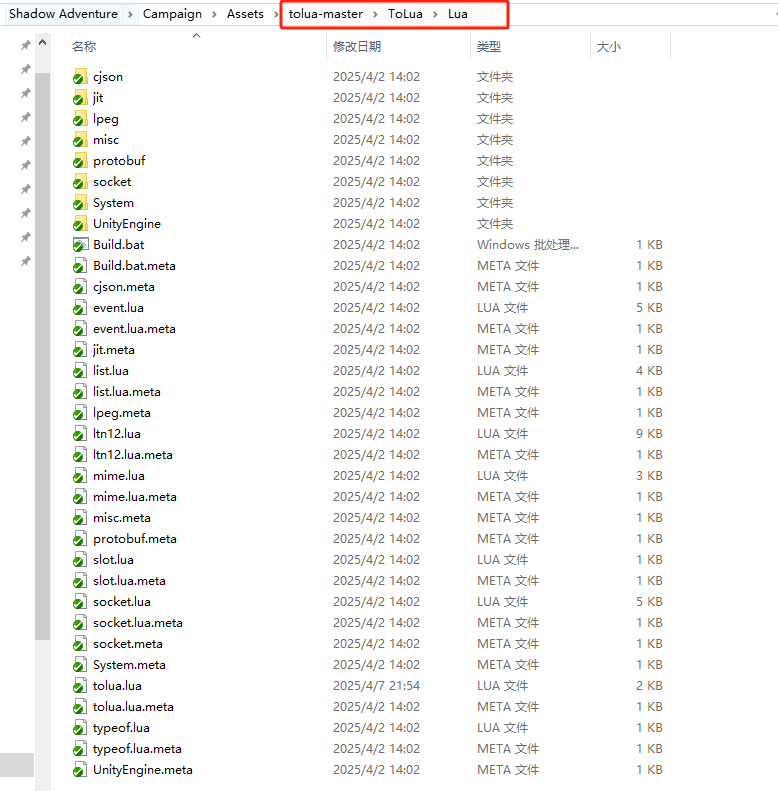Click the tolua.lua file icon
Image resolution: width=778 pixels, height=791 pixels.
coord(80,686)
